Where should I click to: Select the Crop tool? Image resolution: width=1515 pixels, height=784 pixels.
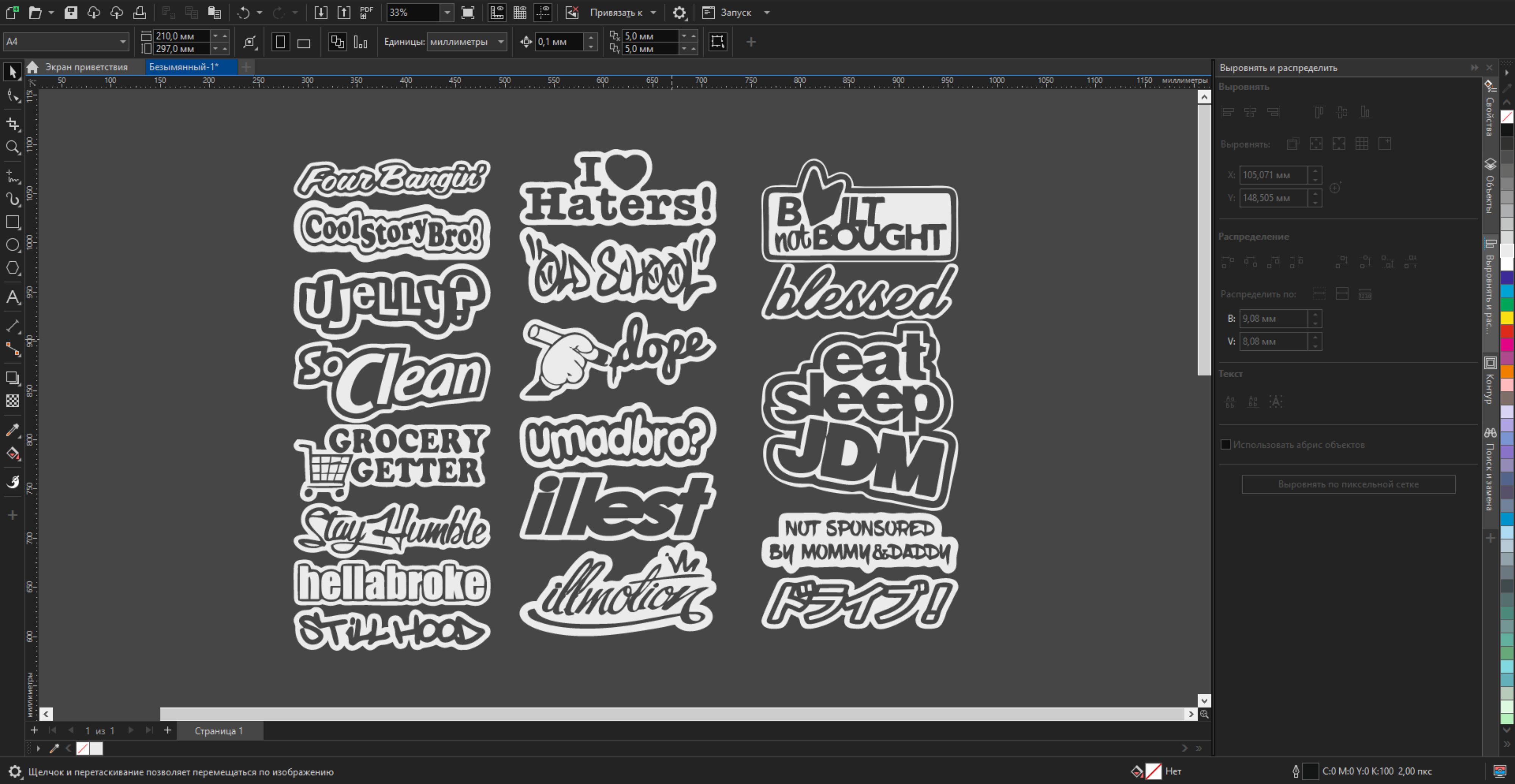pos(12,124)
